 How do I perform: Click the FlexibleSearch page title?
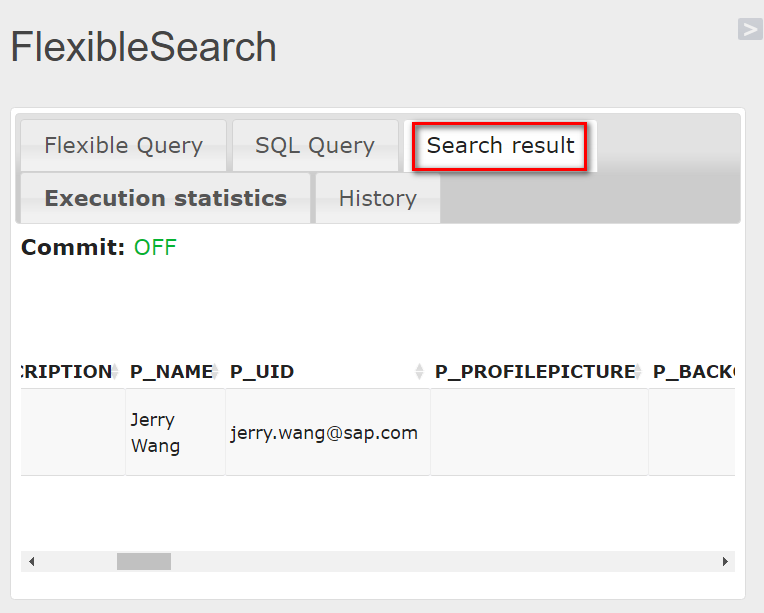[143, 47]
